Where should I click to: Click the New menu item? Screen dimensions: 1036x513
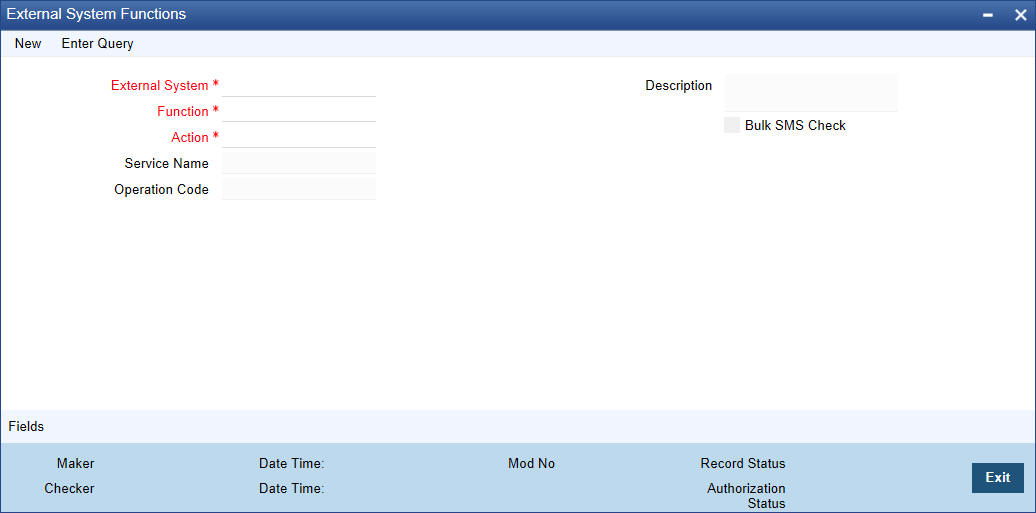(x=28, y=44)
